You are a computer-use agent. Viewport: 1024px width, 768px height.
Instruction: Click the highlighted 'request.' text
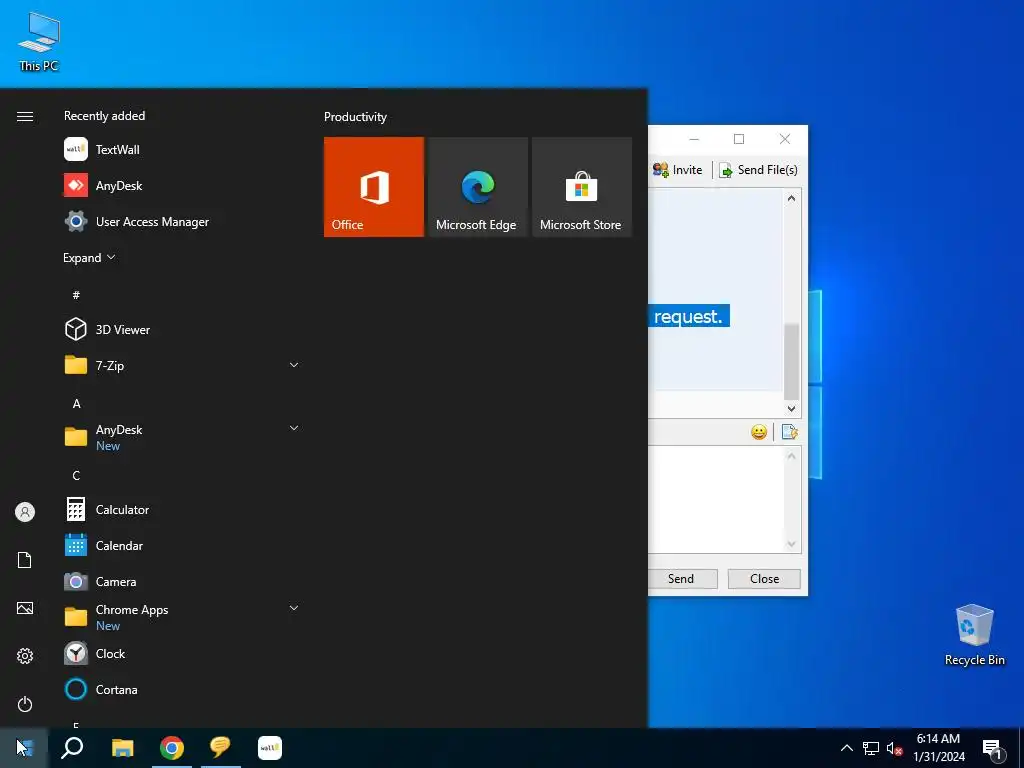pyautogui.click(x=688, y=316)
